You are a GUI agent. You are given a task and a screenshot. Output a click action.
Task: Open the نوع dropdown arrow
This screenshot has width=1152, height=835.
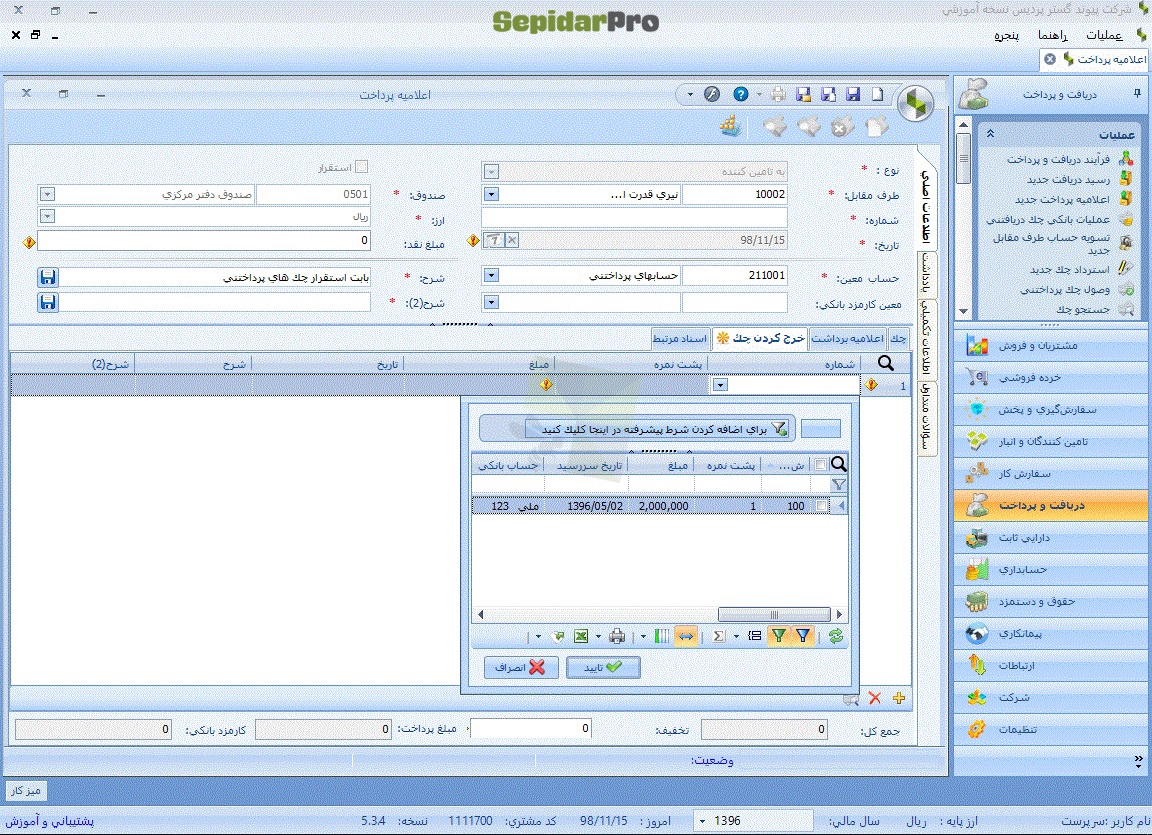click(x=491, y=171)
